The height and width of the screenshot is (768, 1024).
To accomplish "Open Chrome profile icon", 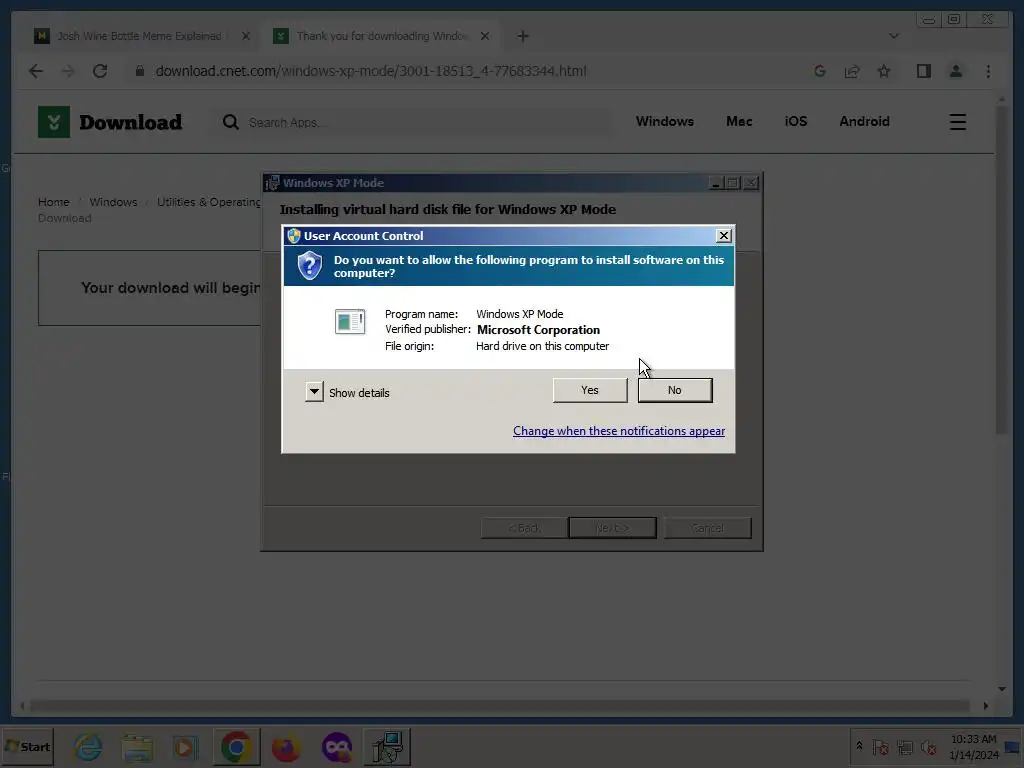I will 955,71.
